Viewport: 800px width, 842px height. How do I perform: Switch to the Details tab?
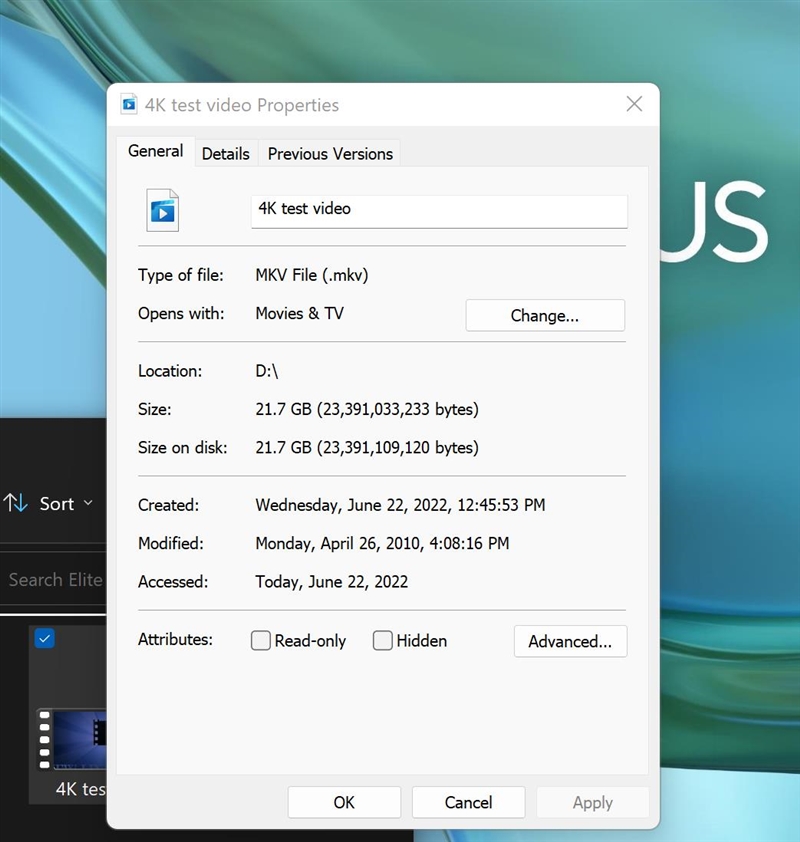click(226, 154)
